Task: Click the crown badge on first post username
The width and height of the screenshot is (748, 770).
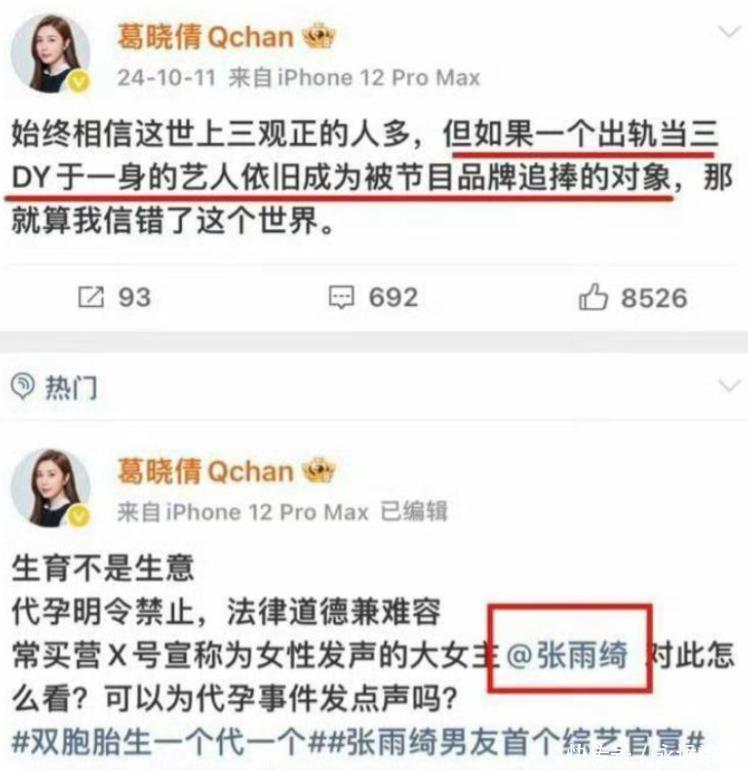Action: pos(319,36)
